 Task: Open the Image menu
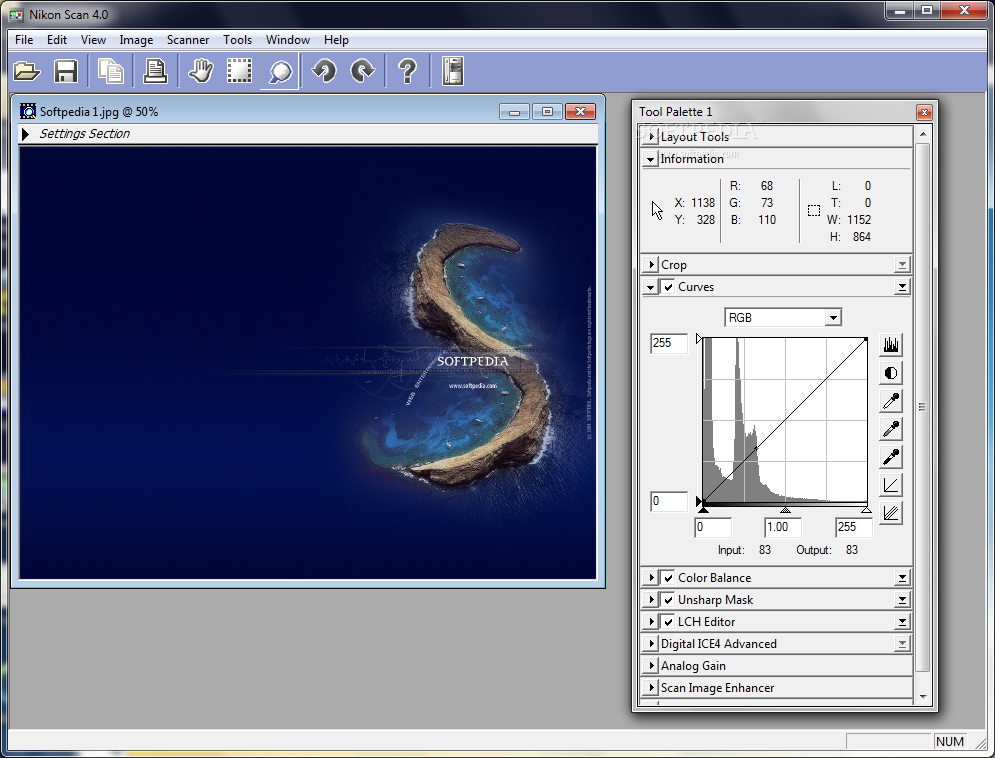pos(136,40)
